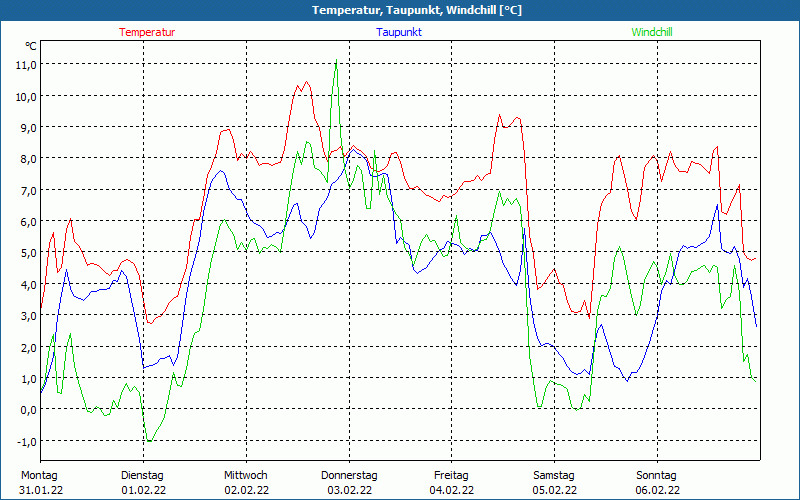Click the 'Freitag' day label
This screenshot has height=500, width=800.
[x=452, y=476]
